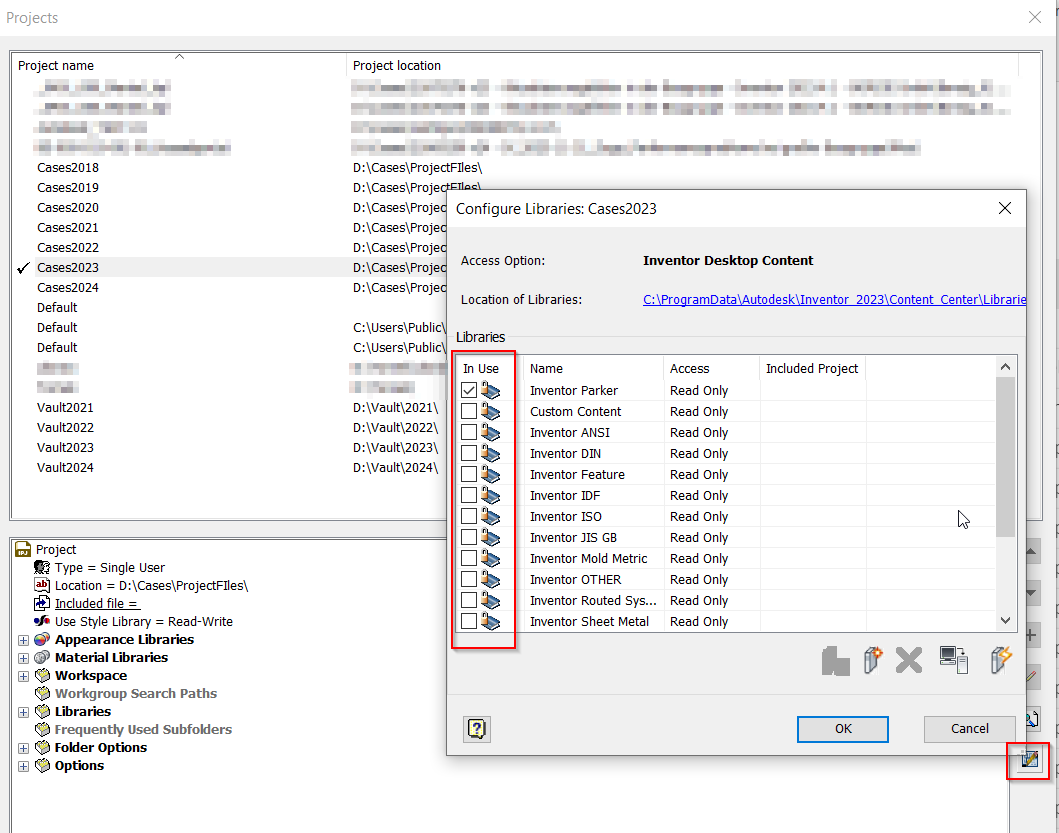Click the pencil edit icon on right toolbar
This screenshot has height=833, width=1059.
point(1030,676)
